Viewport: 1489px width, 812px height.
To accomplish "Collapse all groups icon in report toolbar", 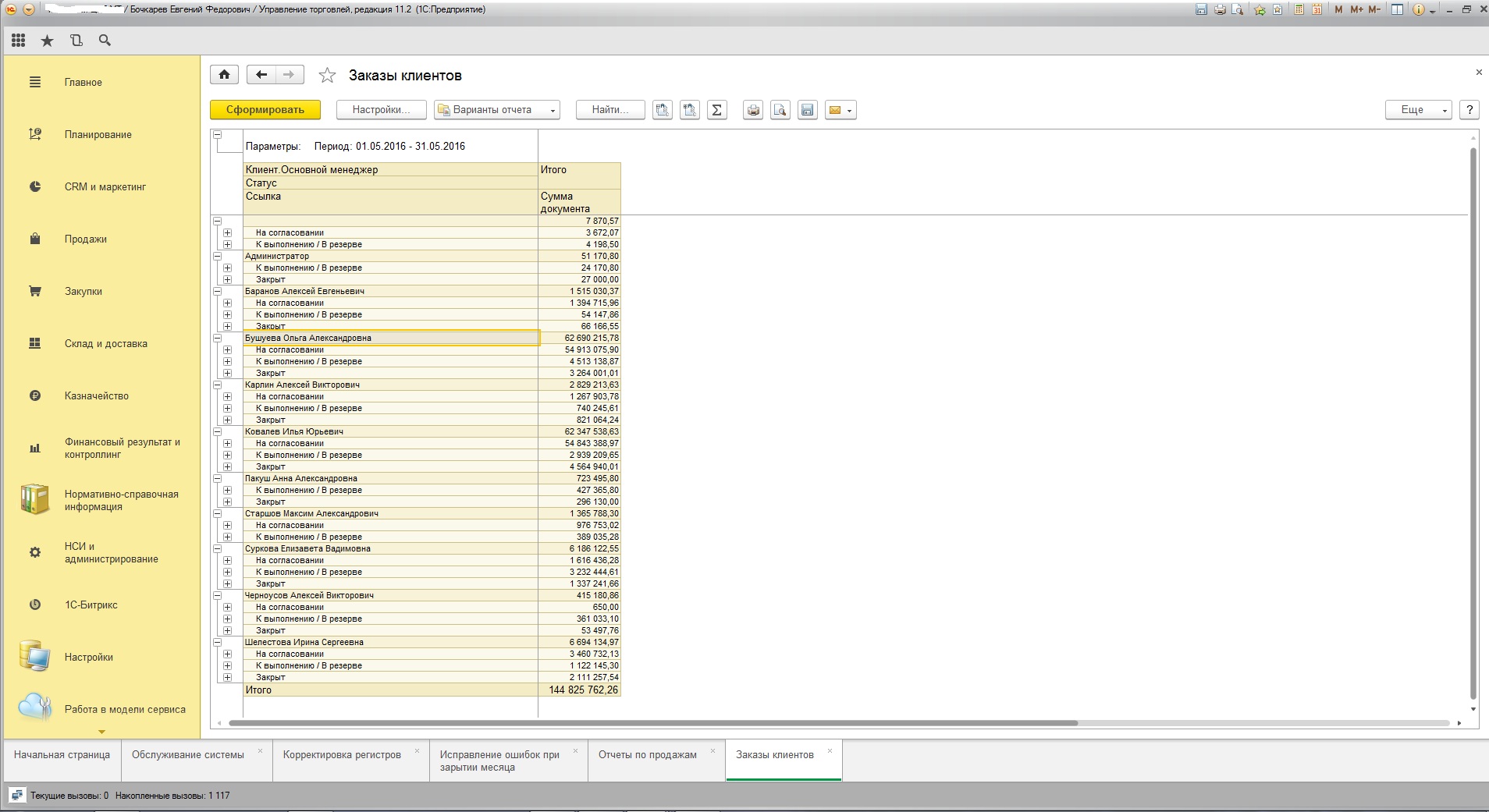I will pos(662,110).
